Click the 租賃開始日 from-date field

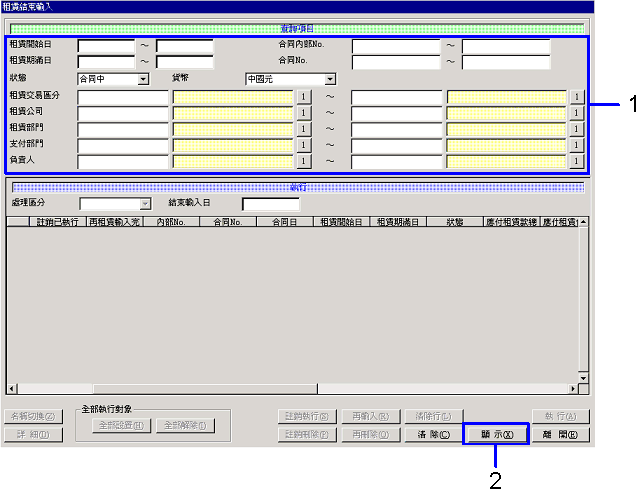[106, 46]
